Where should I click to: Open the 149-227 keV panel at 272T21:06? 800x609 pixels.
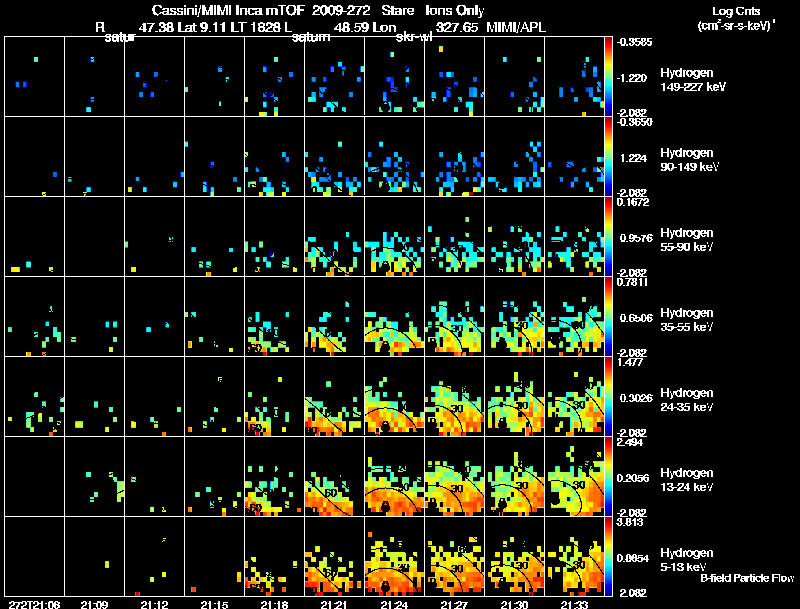[34, 76]
